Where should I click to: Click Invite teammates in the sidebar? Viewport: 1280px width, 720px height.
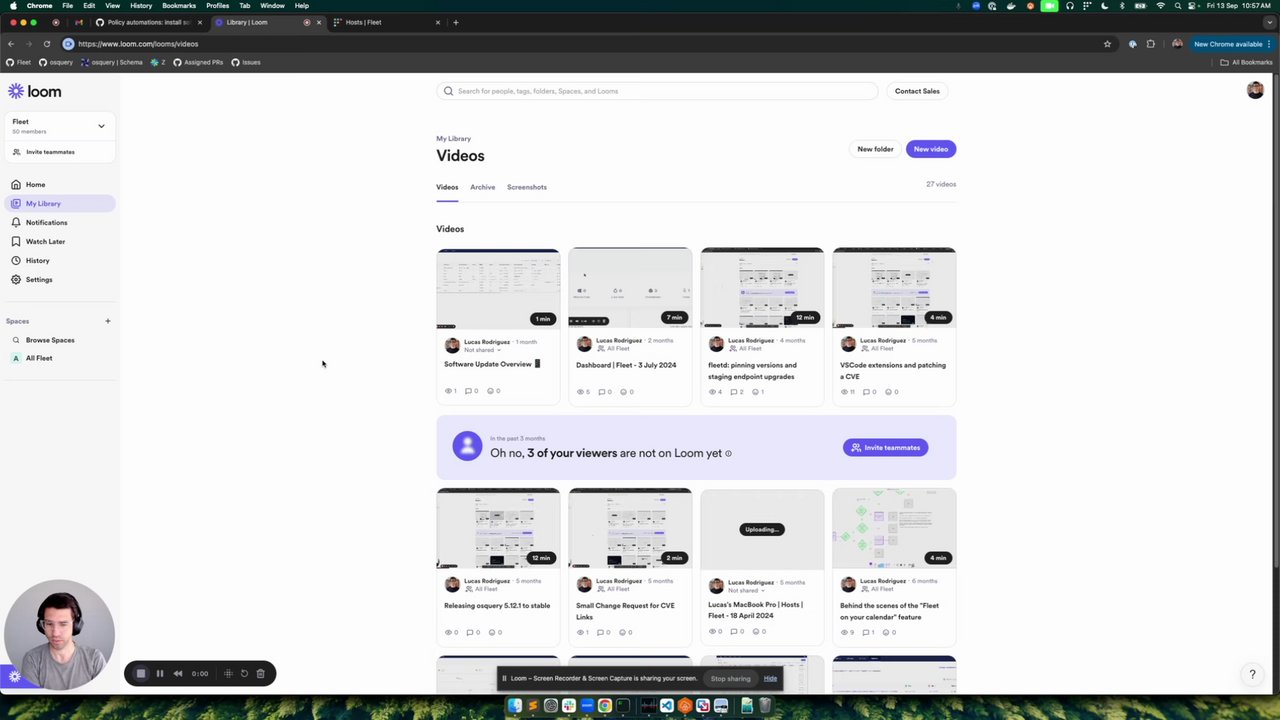pyautogui.click(x=58, y=152)
